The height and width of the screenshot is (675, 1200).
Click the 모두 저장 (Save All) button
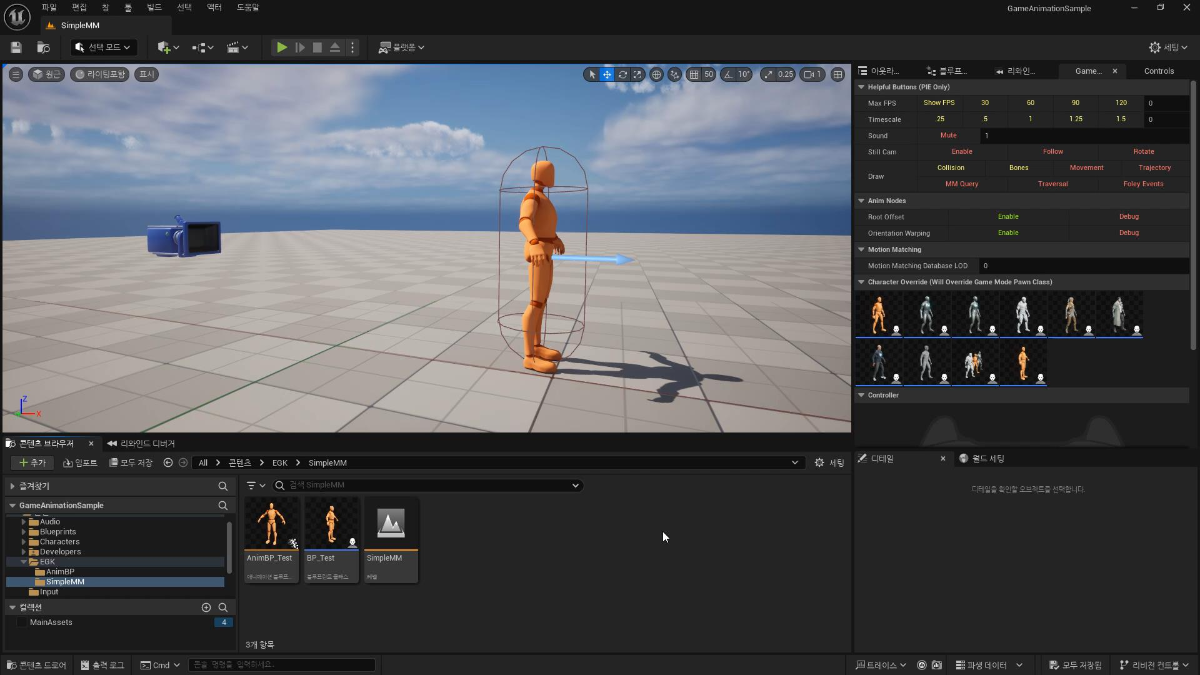130,463
